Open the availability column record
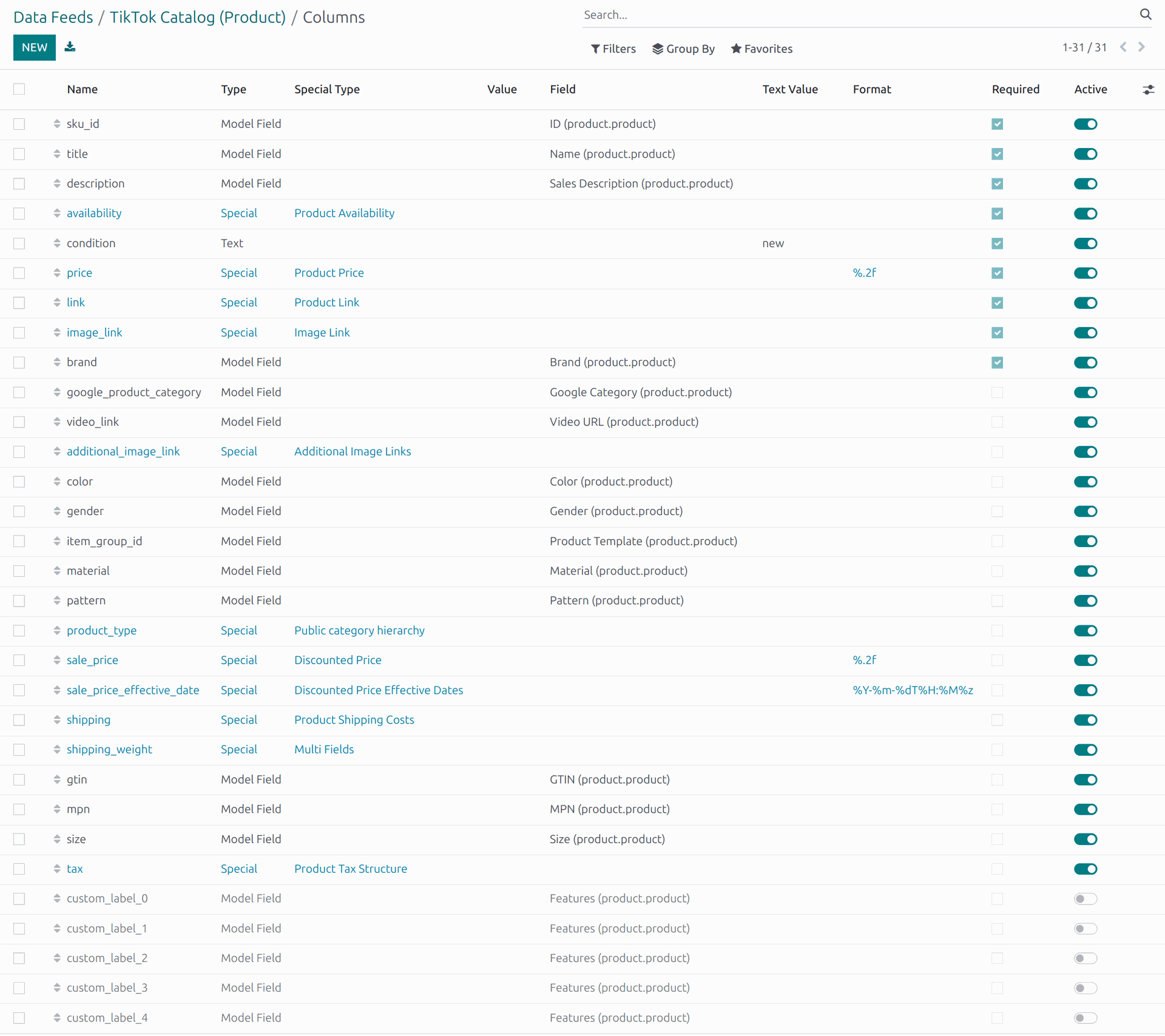The image size is (1165, 1036). [94, 214]
